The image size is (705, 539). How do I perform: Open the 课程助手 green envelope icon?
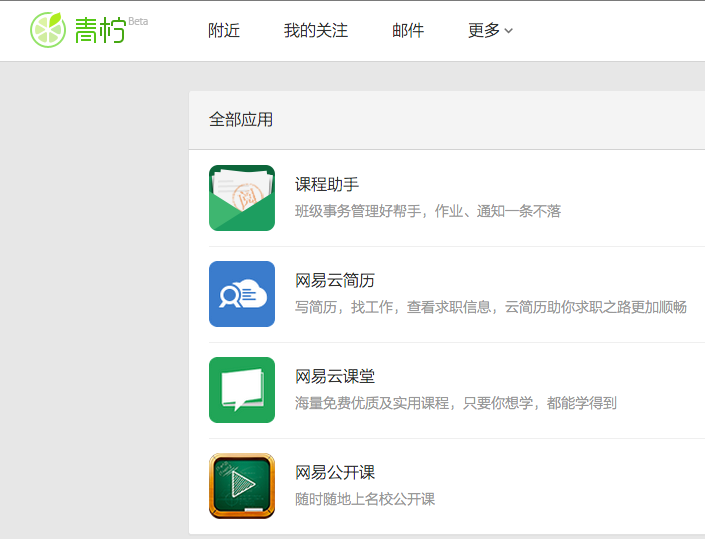[x=242, y=198]
